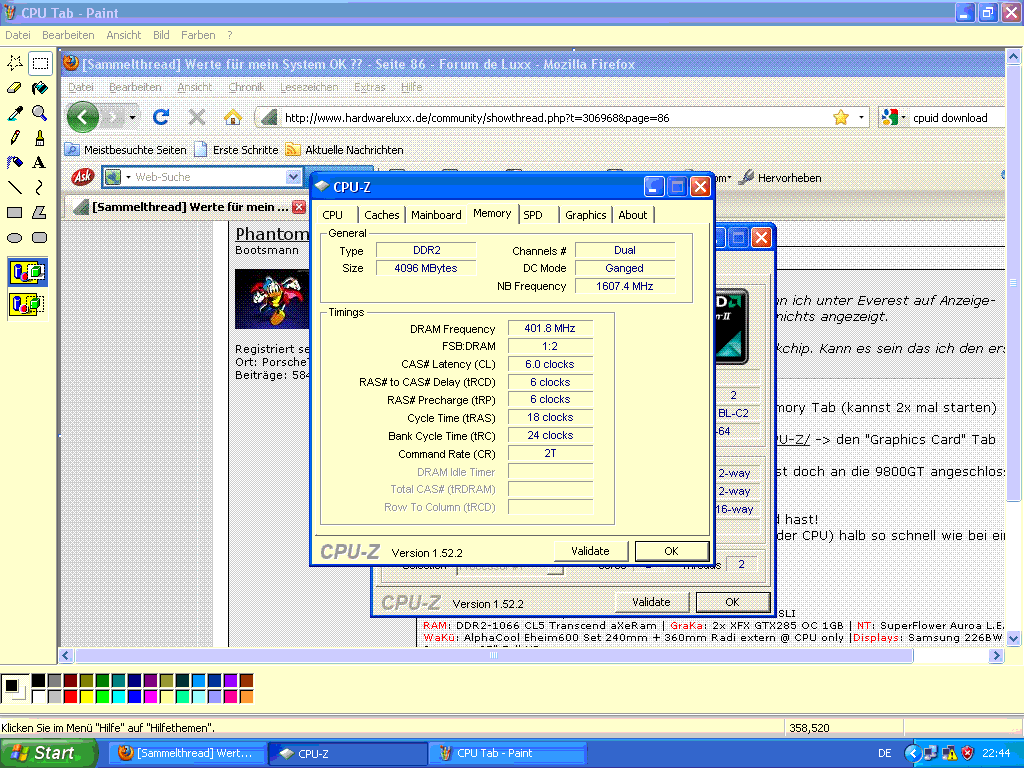Screen dimensions: 1024x768
Task: Choose the Airbrush tool
Action: click(x=14, y=163)
